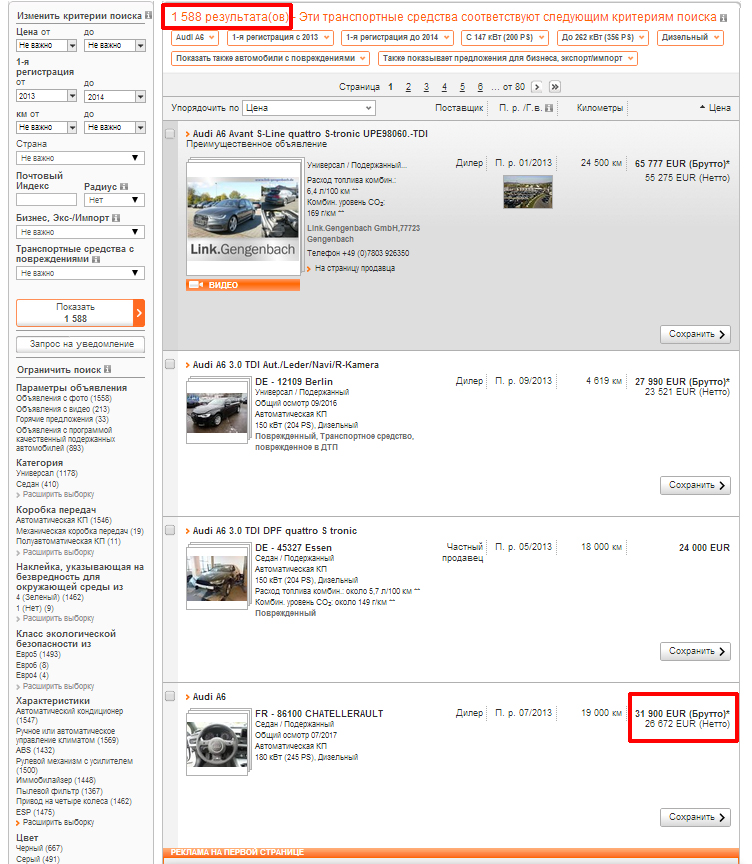Open 'Бизнес, Экс-/Импорт' dropdown
The width and height of the screenshot is (752, 864).
[x=80, y=232]
